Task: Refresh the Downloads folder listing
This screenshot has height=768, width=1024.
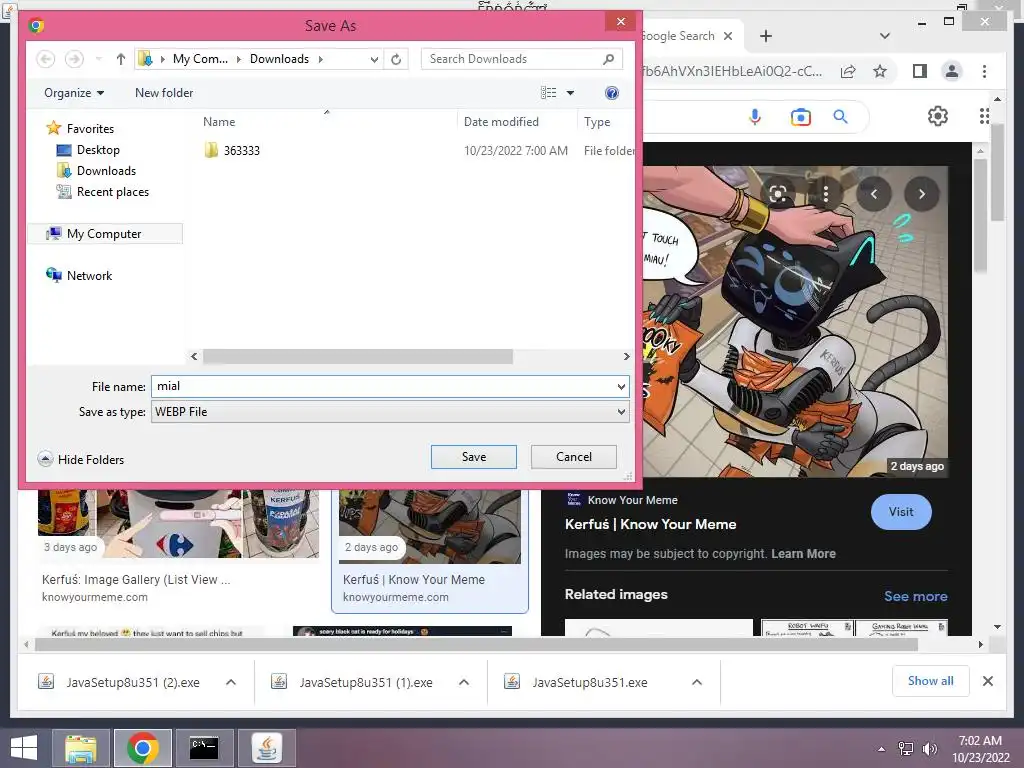Action: click(x=396, y=59)
